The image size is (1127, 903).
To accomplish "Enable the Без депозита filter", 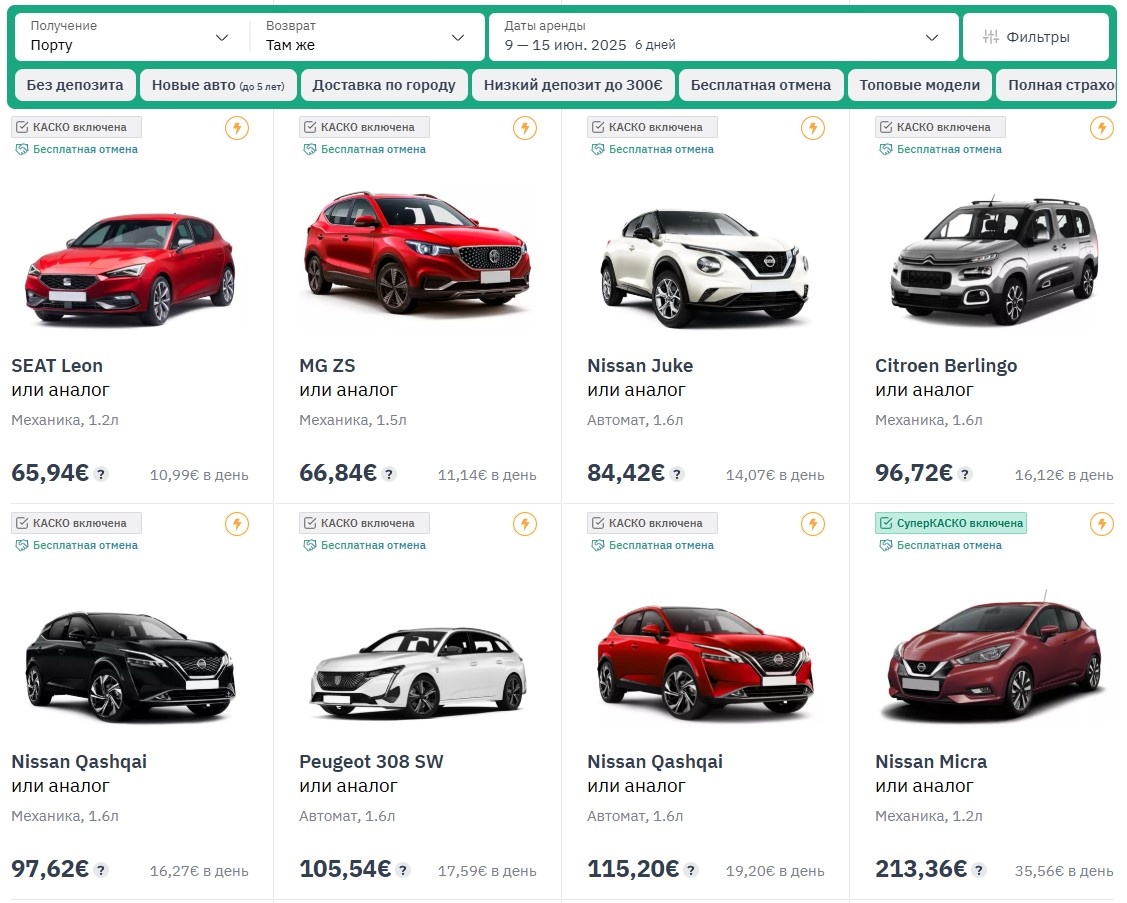I will [74, 85].
